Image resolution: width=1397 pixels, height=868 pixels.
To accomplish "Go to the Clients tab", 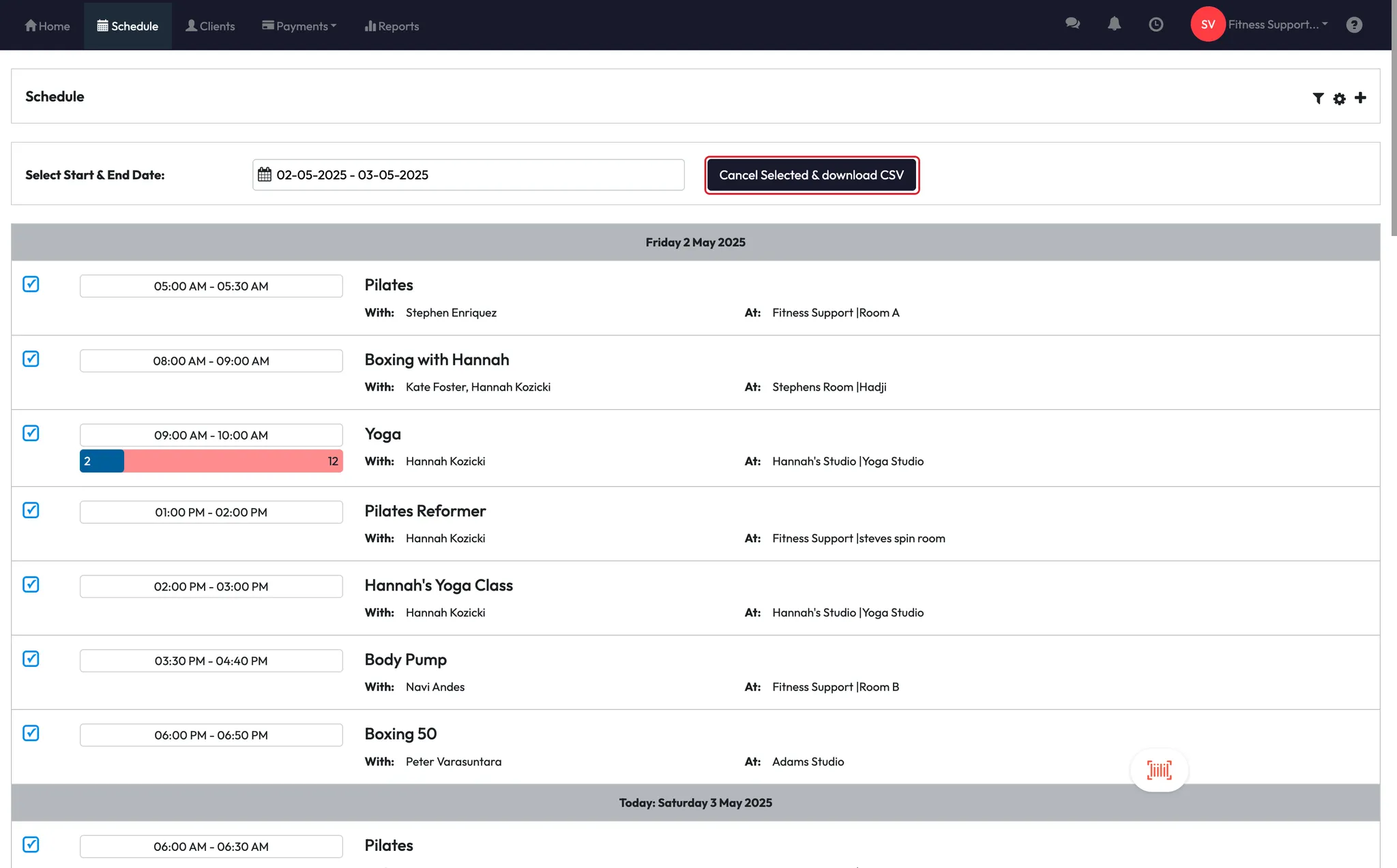I will click(210, 26).
